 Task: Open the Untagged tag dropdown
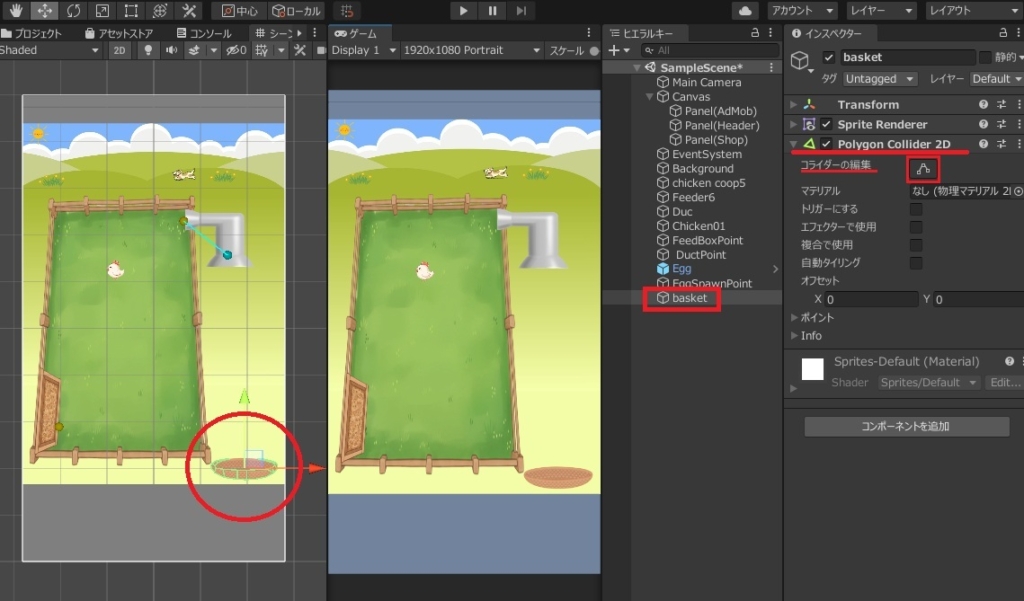(880, 79)
